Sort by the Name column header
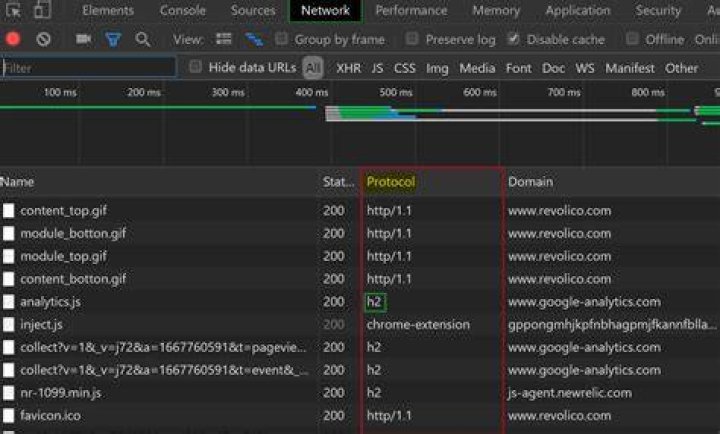Image resolution: width=720 pixels, height=434 pixels. pos(17,182)
